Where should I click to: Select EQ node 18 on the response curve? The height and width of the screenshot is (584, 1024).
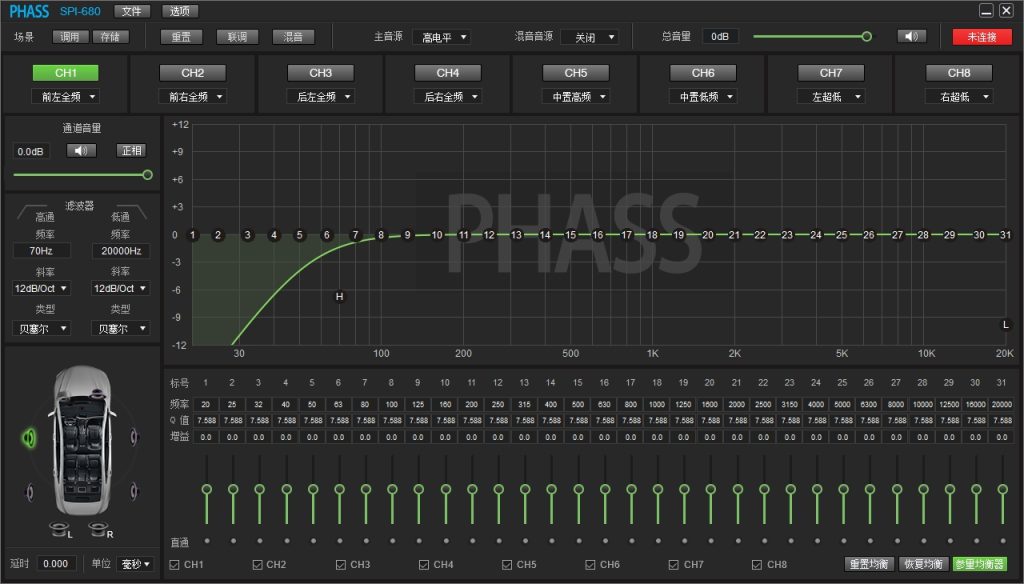click(652, 235)
